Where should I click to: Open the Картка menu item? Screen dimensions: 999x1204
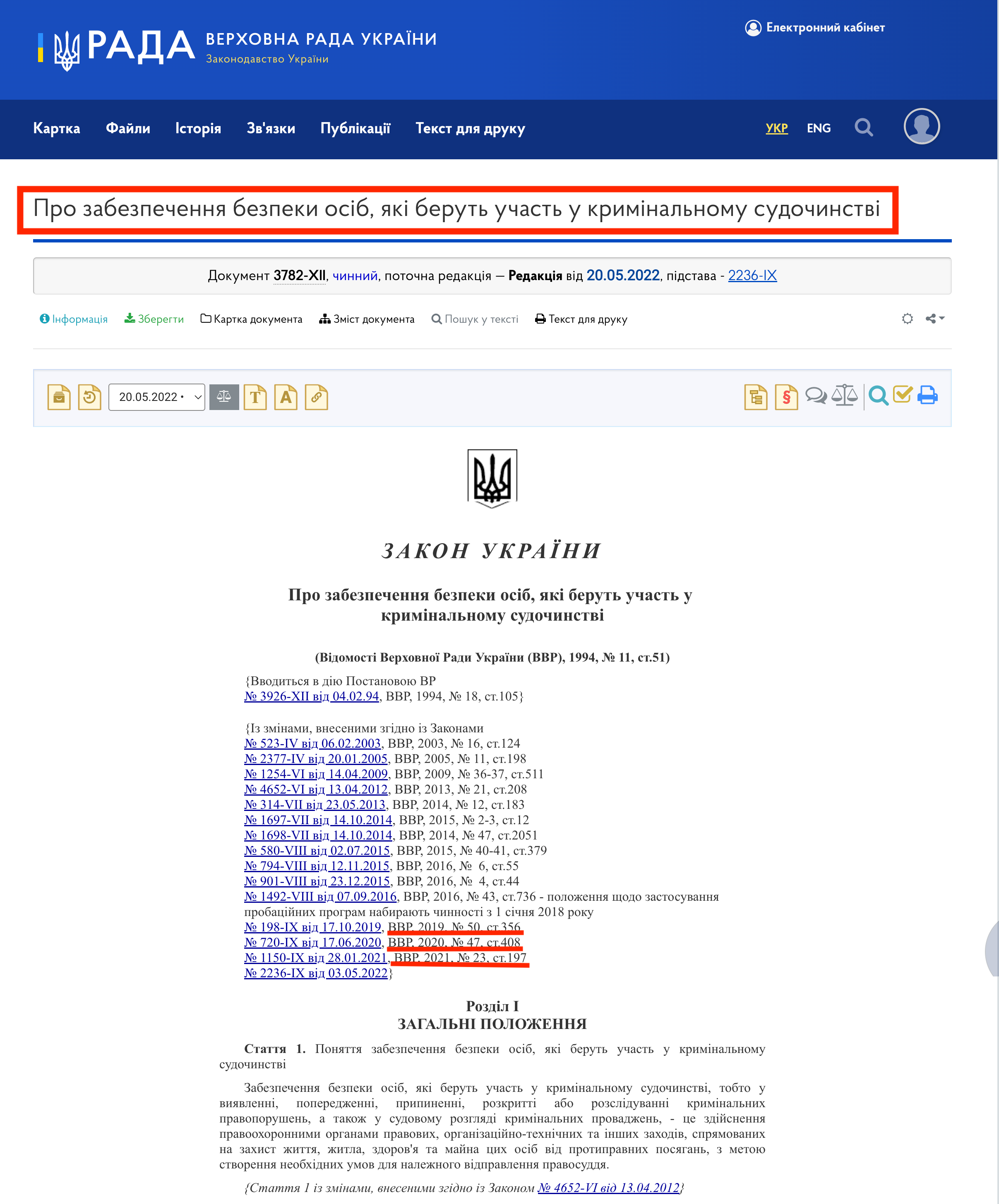point(56,128)
